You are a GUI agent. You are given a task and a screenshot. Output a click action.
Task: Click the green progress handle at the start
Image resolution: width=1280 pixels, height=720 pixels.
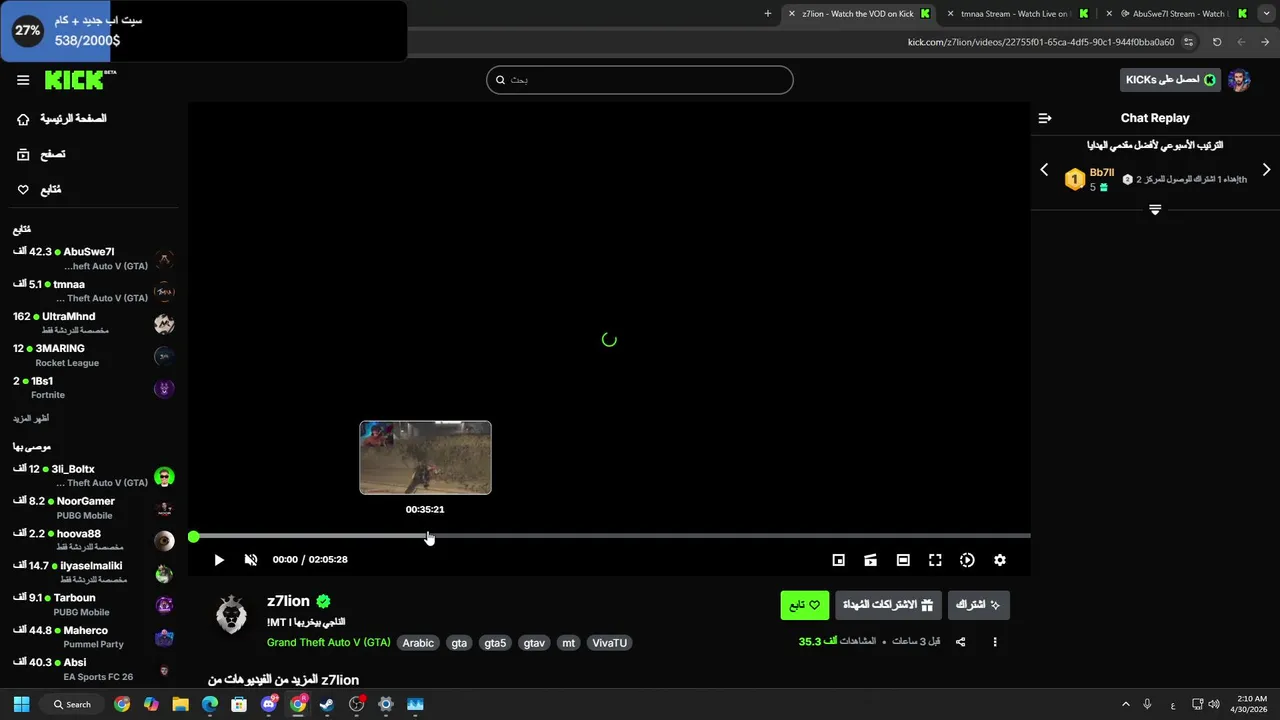point(193,537)
